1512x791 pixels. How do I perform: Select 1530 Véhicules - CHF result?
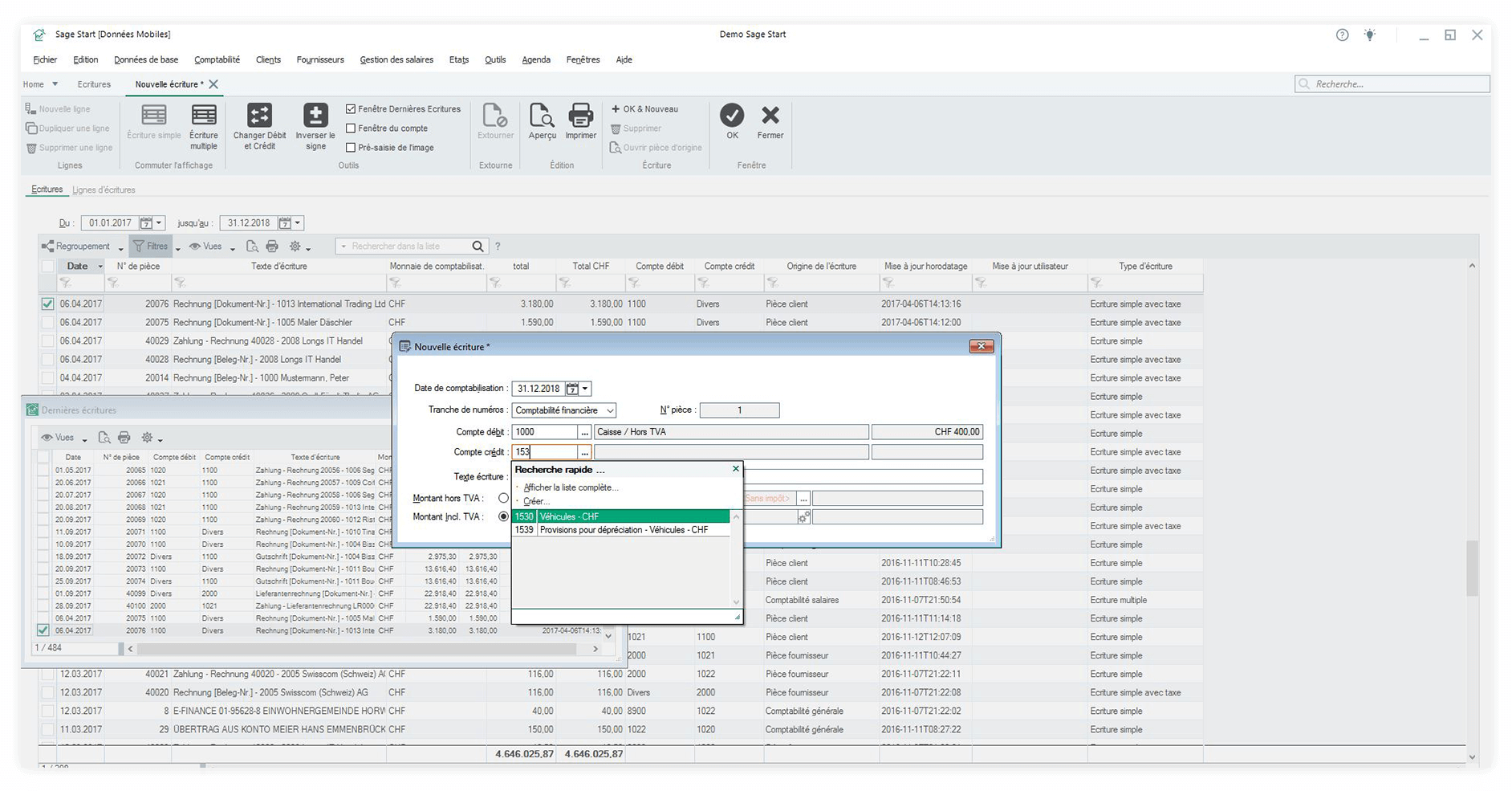click(621, 516)
